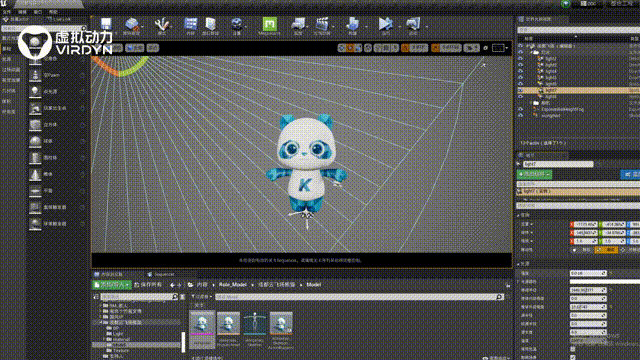Toggle visibility eye for light4

click(520, 71)
